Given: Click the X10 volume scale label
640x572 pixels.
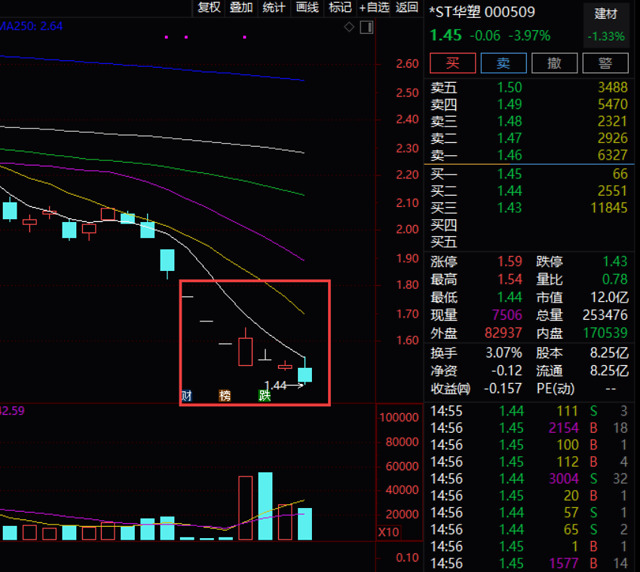Looking at the screenshot, I should point(388,532).
